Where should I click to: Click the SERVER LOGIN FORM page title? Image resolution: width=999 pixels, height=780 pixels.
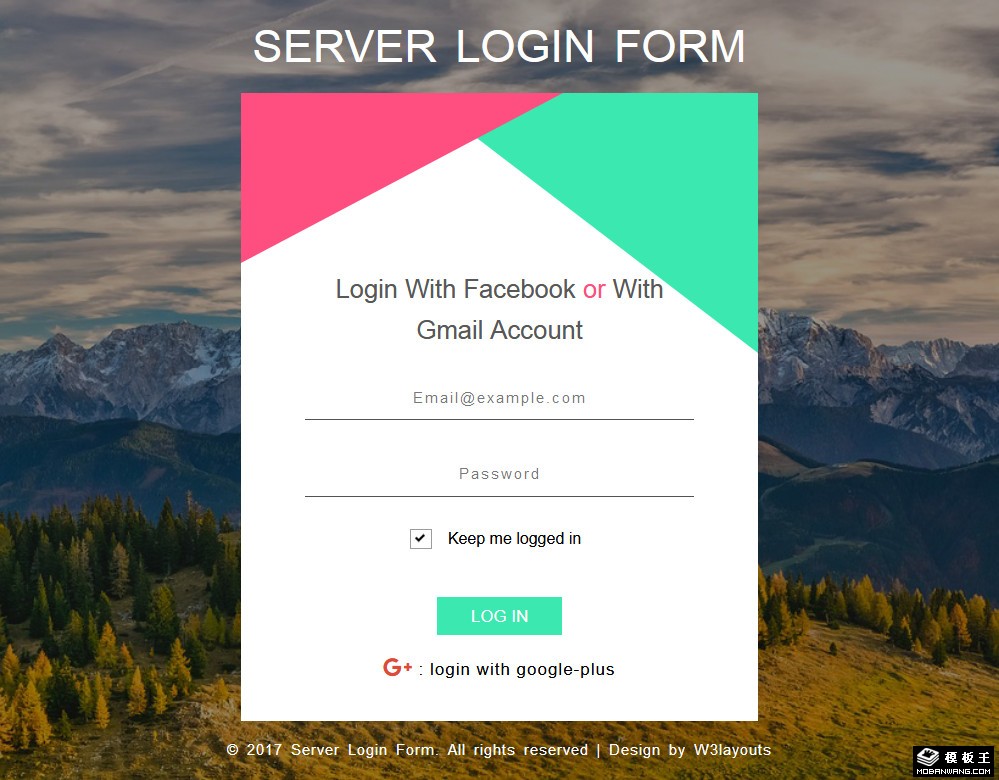tap(499, 47)
